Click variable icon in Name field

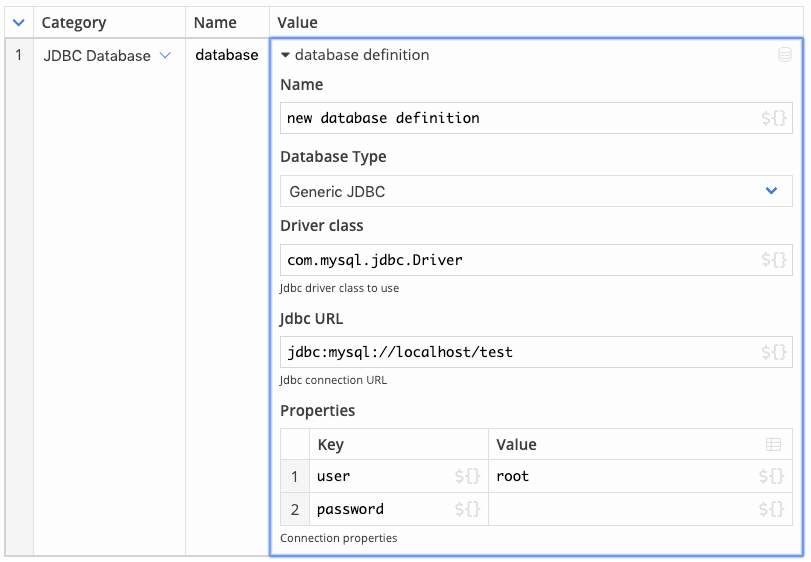point(774,118)
